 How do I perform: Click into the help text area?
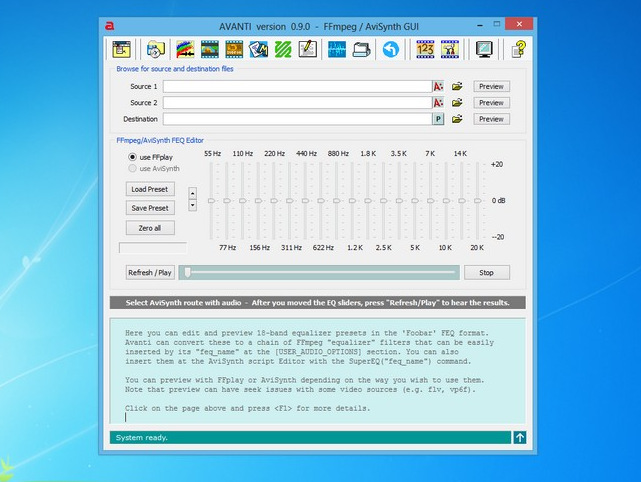[318, 370]
